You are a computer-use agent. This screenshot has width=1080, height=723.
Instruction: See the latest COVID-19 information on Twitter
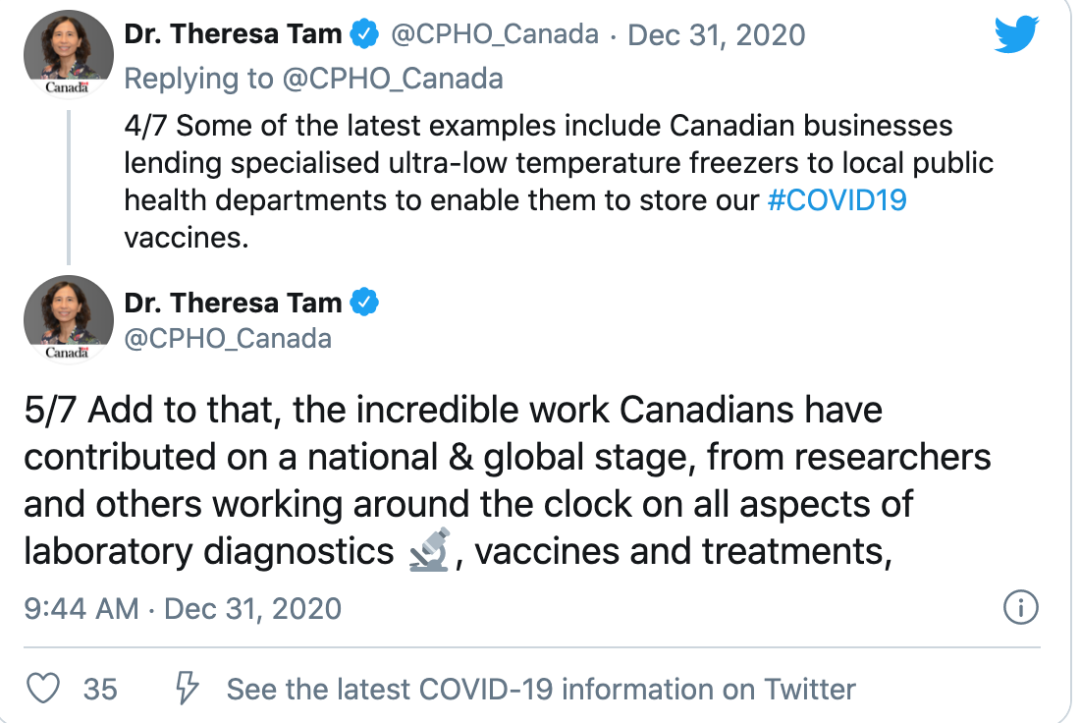pos(541,689)
